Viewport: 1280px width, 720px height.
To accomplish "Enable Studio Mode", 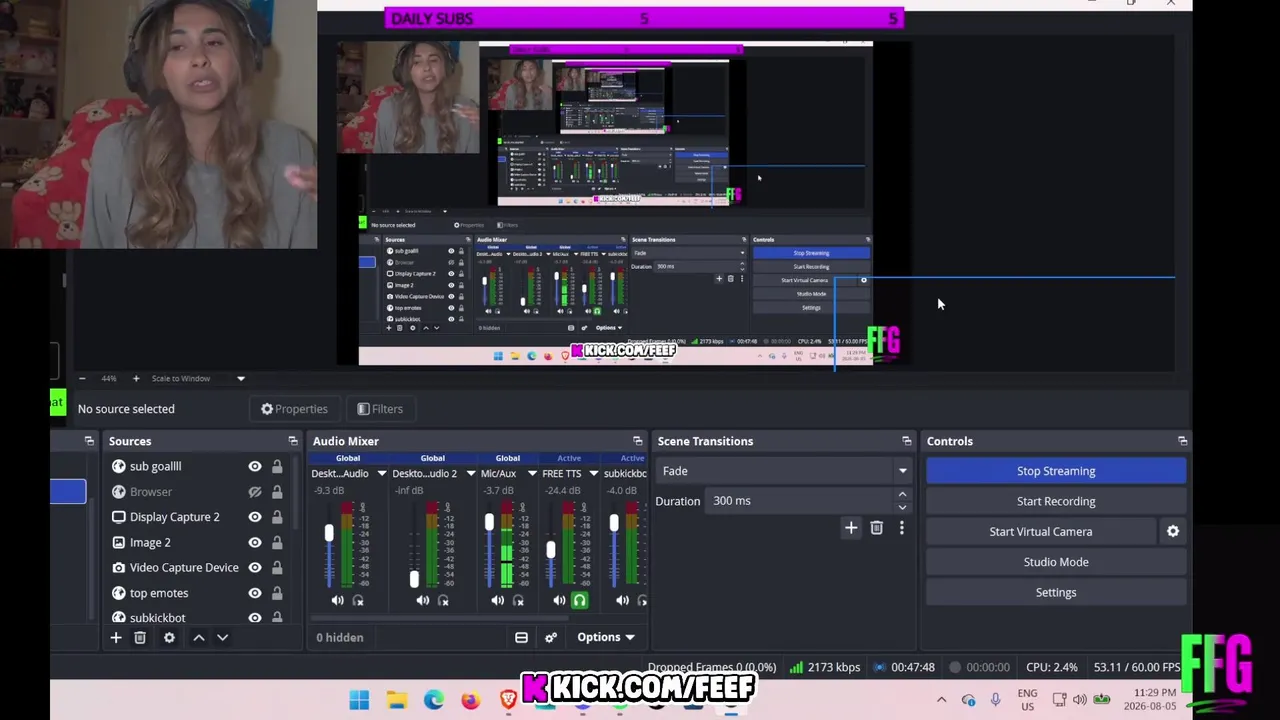I will point(1056,562).
